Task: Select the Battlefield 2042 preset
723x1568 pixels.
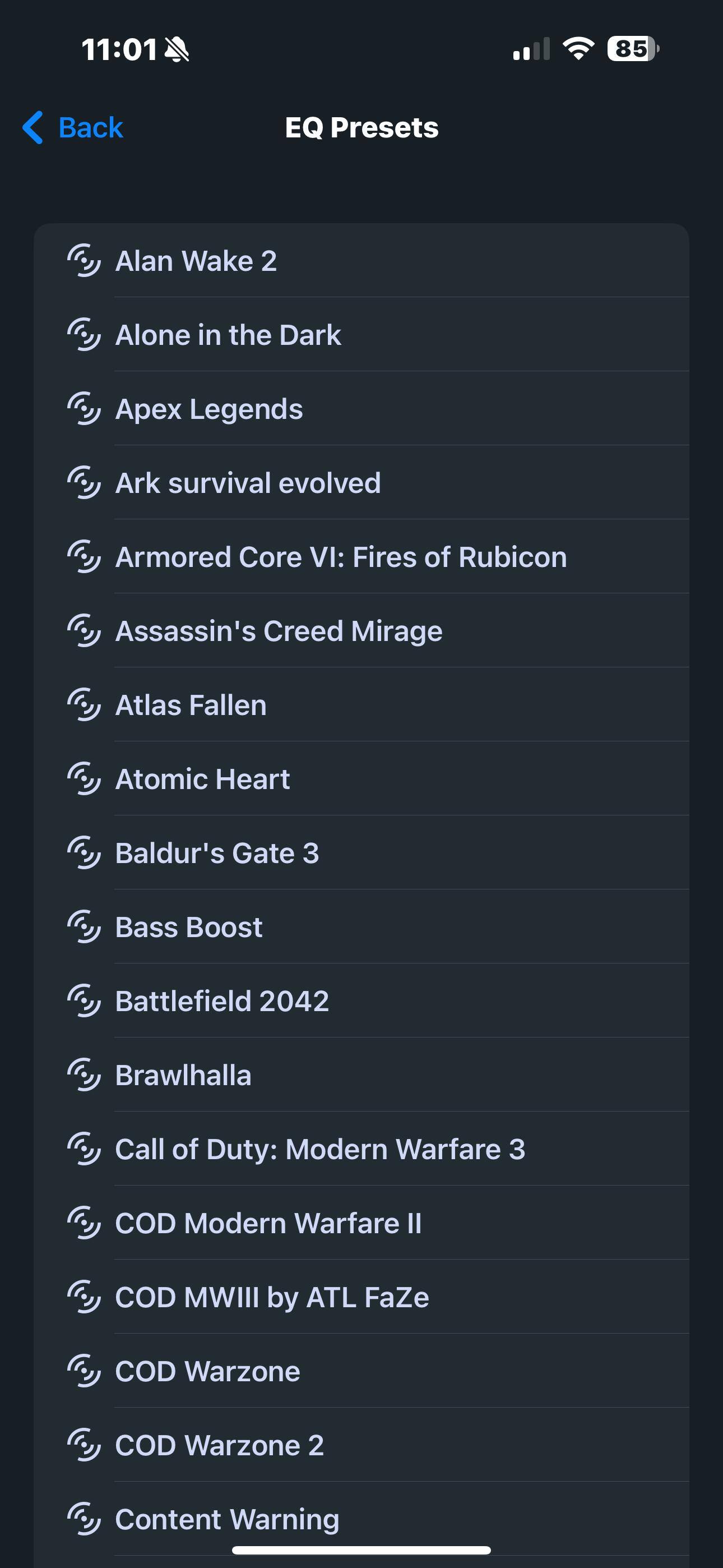Action: 222,1001
